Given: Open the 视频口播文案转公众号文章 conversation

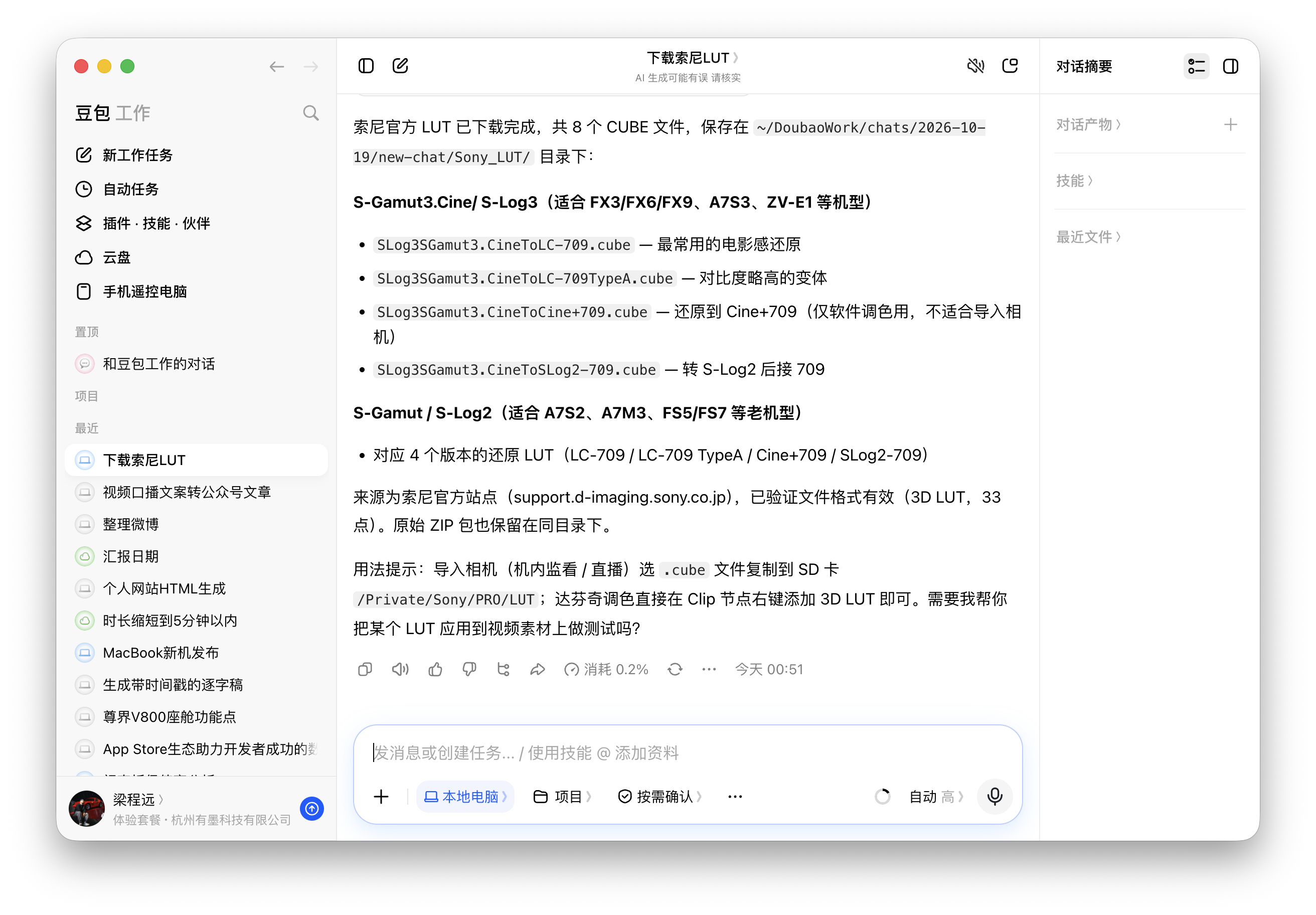Looking at the screenshot, I should point(196,492).
